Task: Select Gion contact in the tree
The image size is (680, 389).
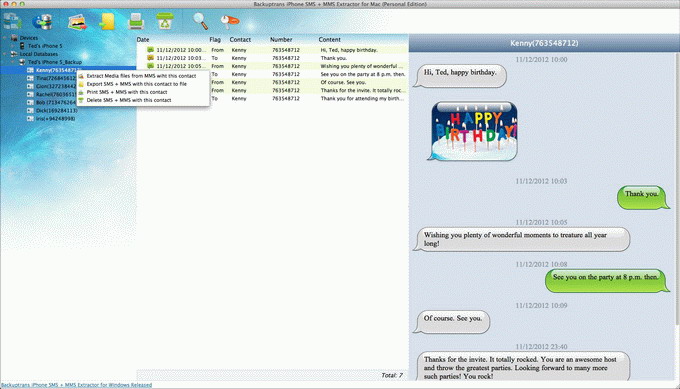Action: (56, 86)
